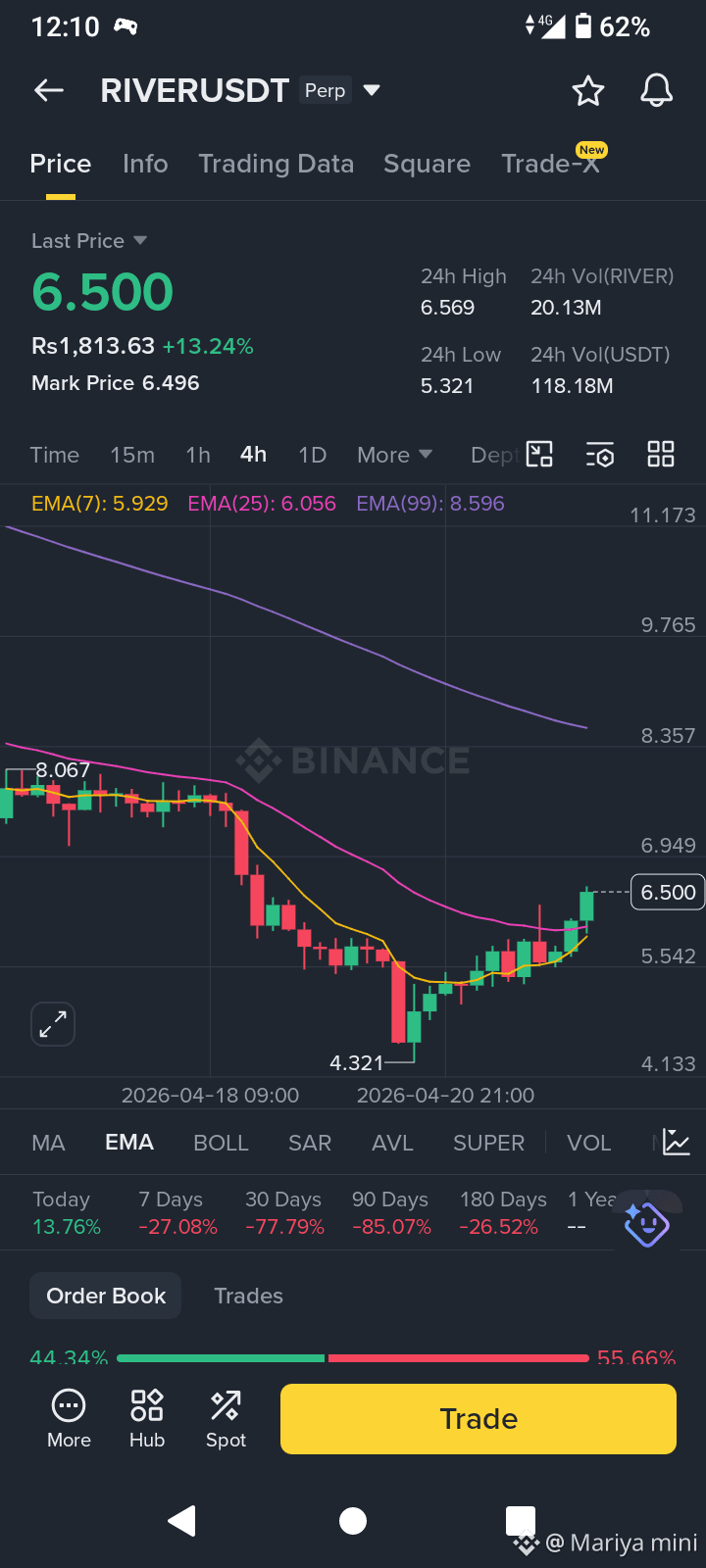Tap EMA(99) value 8.596
The width and height of the screenshot is (706, 1568).
(x=430, y=504)
